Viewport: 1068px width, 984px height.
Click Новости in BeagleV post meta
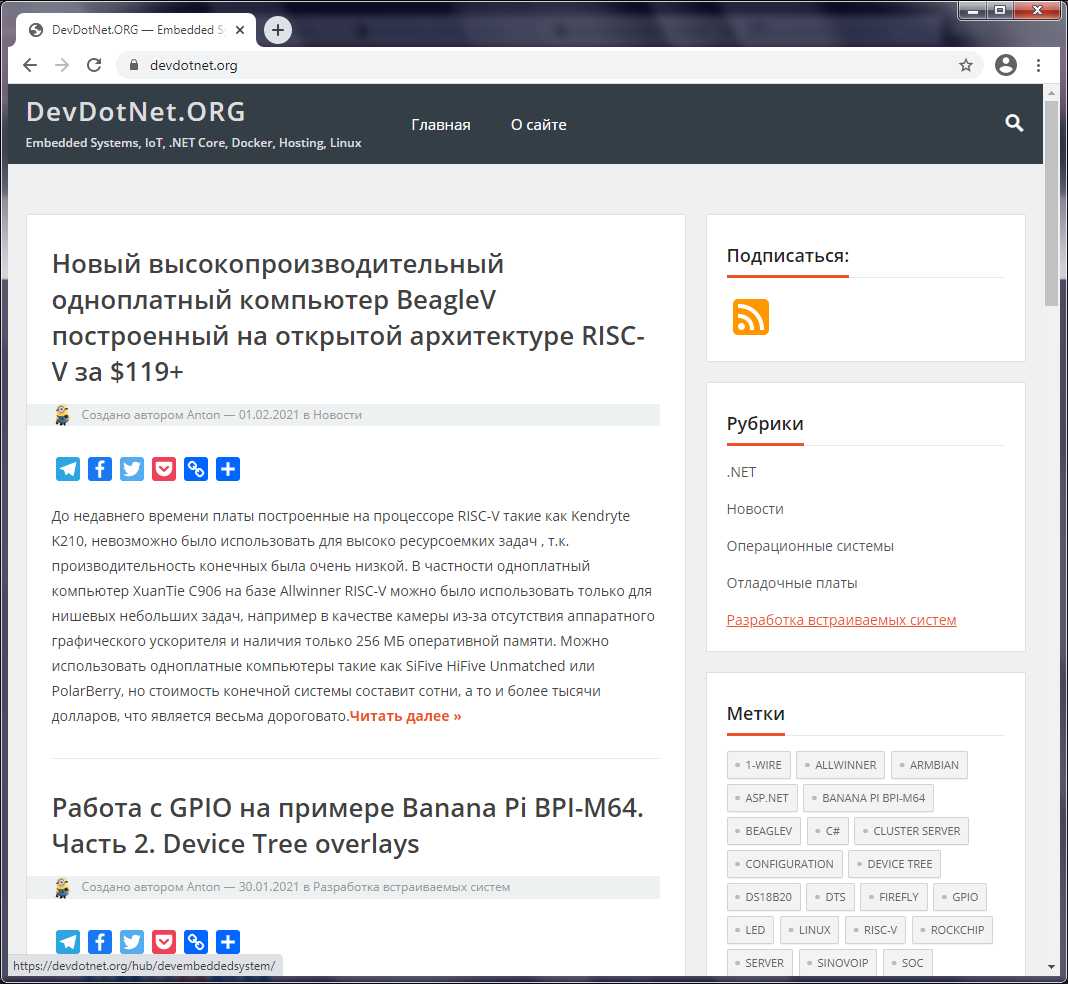pyautogui.click(x=337, y=415)
